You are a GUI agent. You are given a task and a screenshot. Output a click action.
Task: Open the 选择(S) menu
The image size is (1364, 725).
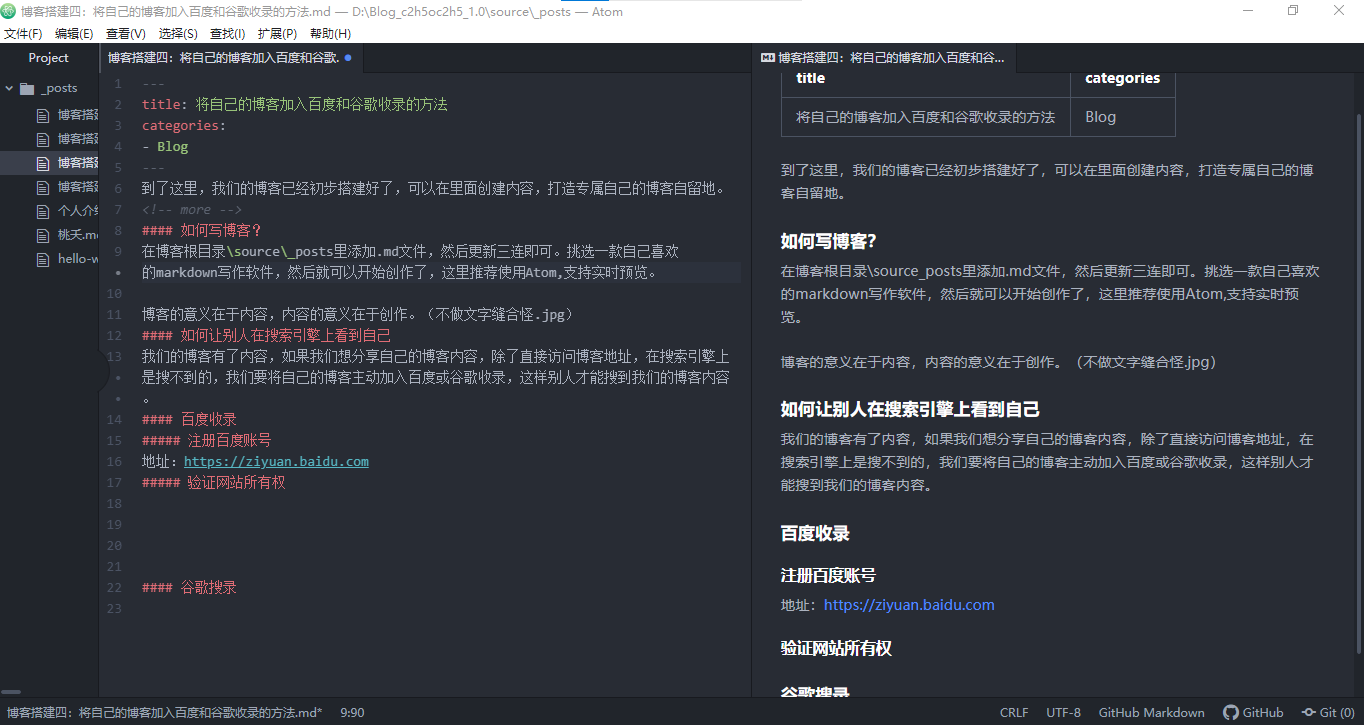click(178, 34)
